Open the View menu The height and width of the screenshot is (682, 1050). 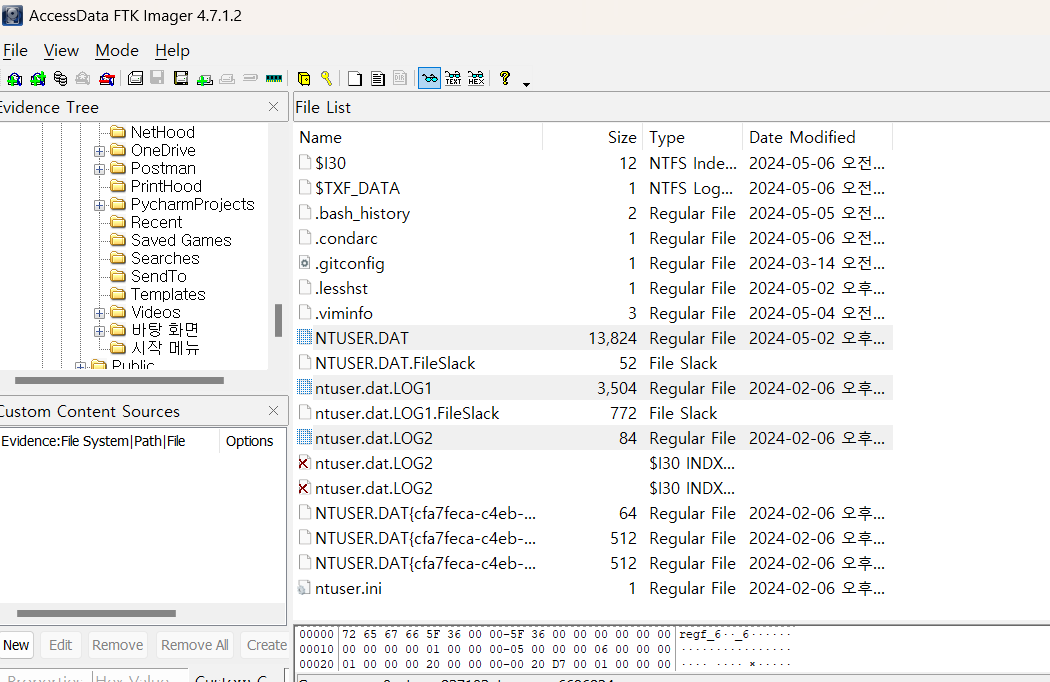pos(61,50)
